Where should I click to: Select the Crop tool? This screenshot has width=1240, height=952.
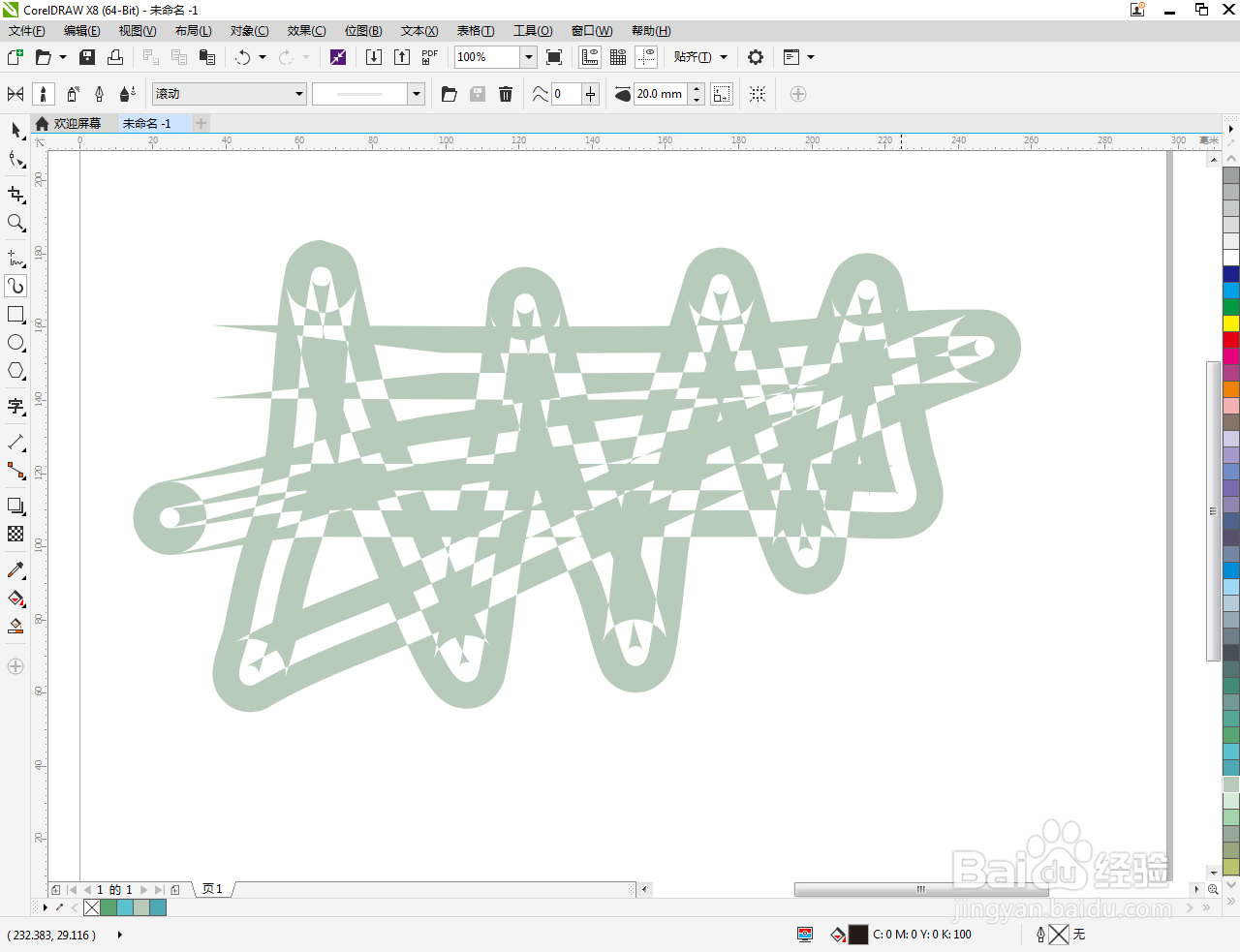pyautogui.click(x=15, y=195)
